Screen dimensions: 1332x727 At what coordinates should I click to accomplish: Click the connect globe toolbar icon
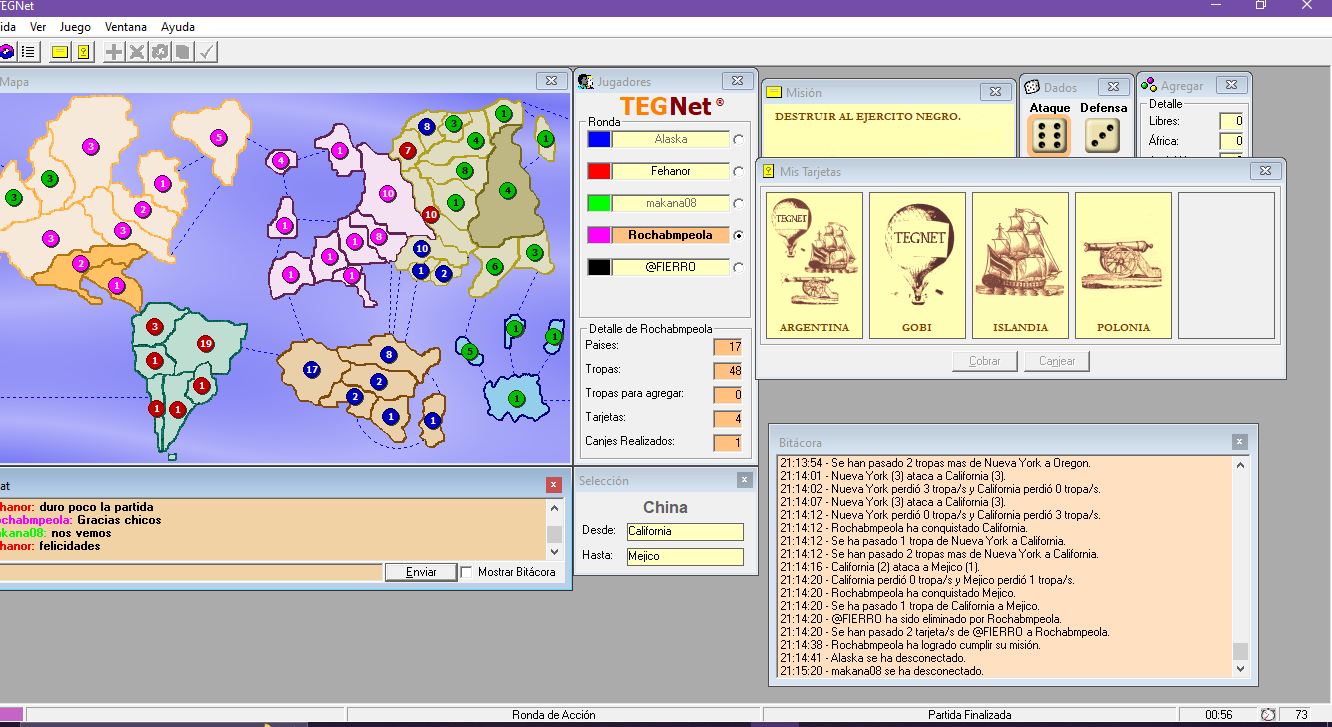(x=6, y=52)
